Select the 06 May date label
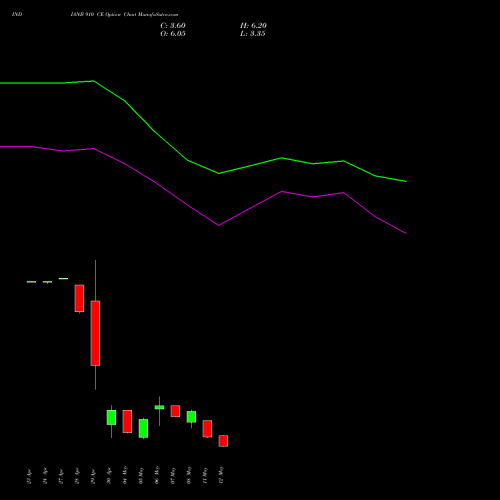The height and width of the screenshot is (500, 500). pyautogui.click(x=157, y=475)
